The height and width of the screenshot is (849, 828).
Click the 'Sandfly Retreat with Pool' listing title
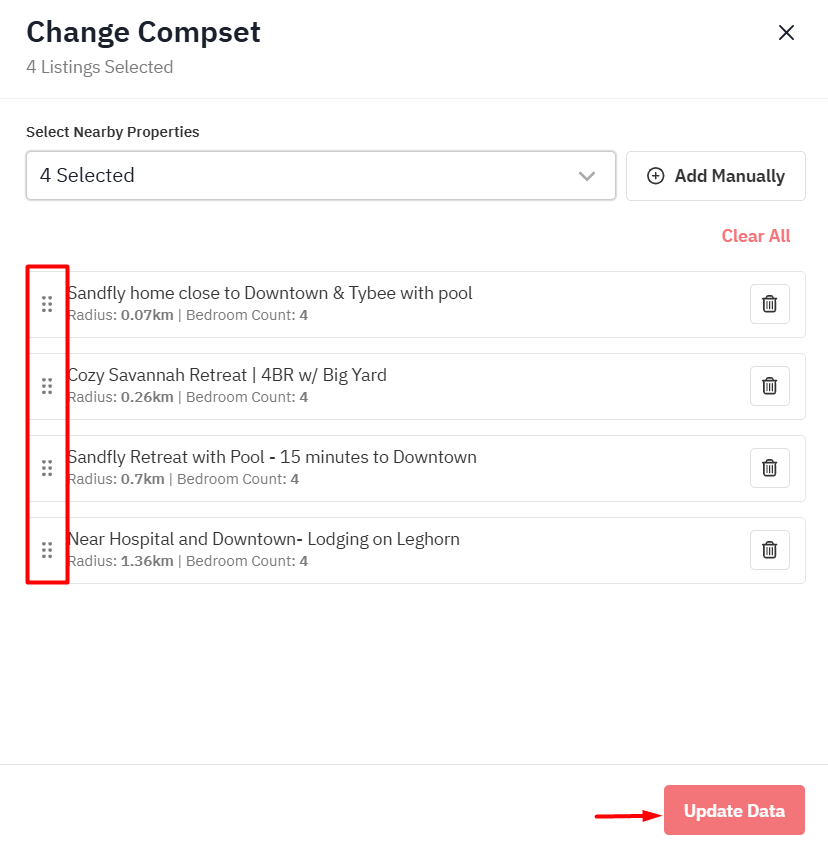[272, 457]
